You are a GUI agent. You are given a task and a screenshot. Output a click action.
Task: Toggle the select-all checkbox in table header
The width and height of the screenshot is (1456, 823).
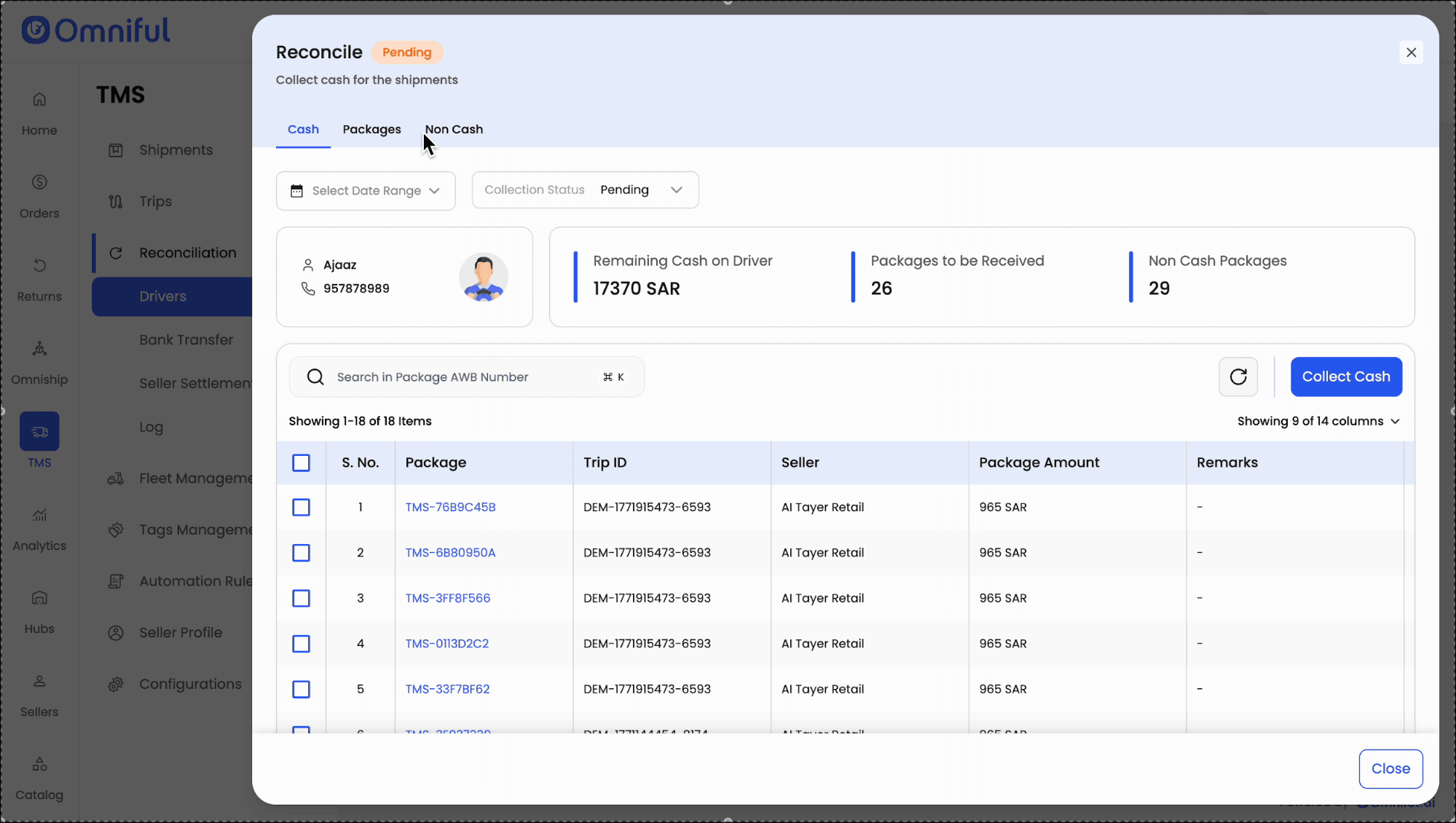tap(301, 462)
